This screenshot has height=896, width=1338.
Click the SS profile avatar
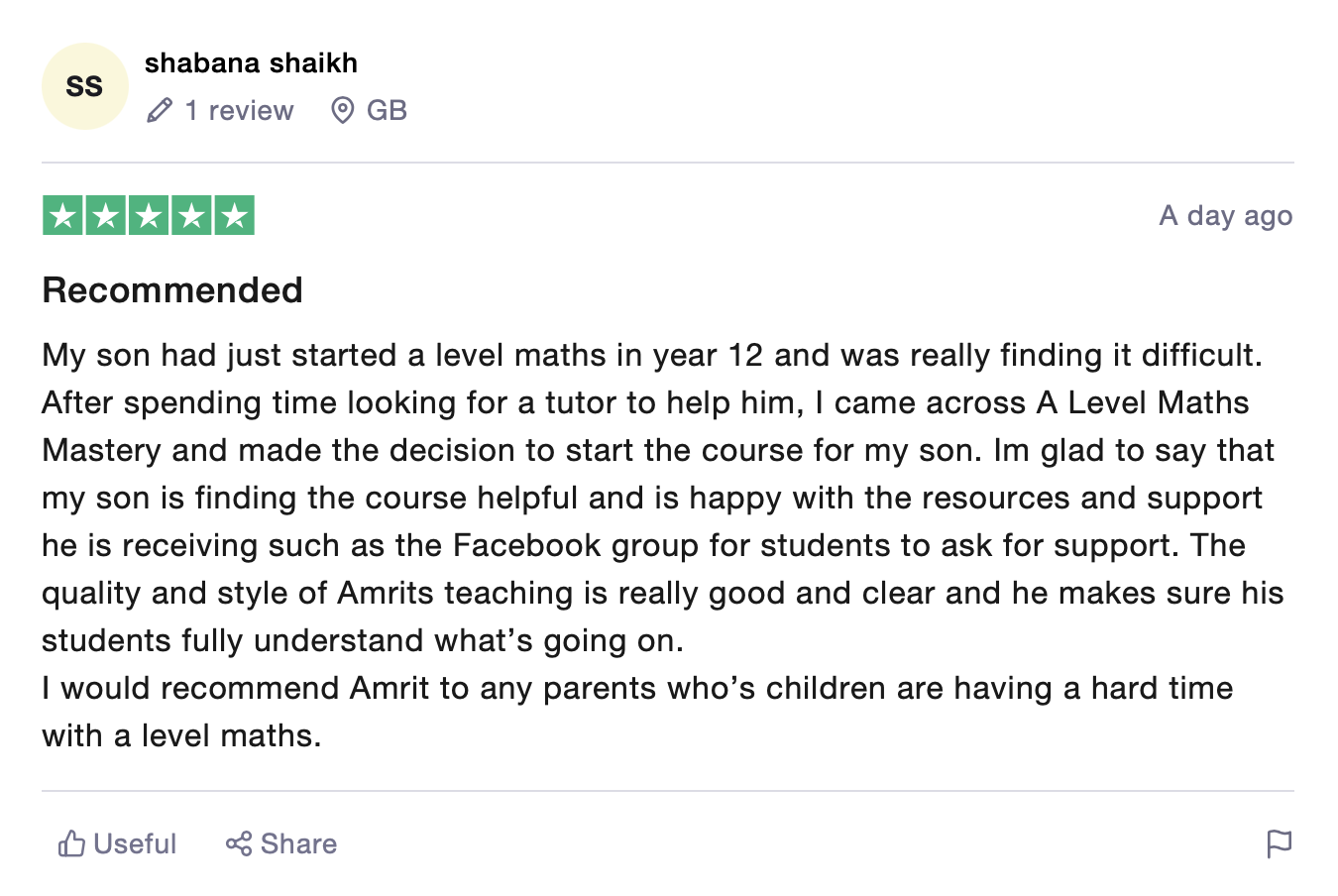pyautogui.click(x=84, y=86)
